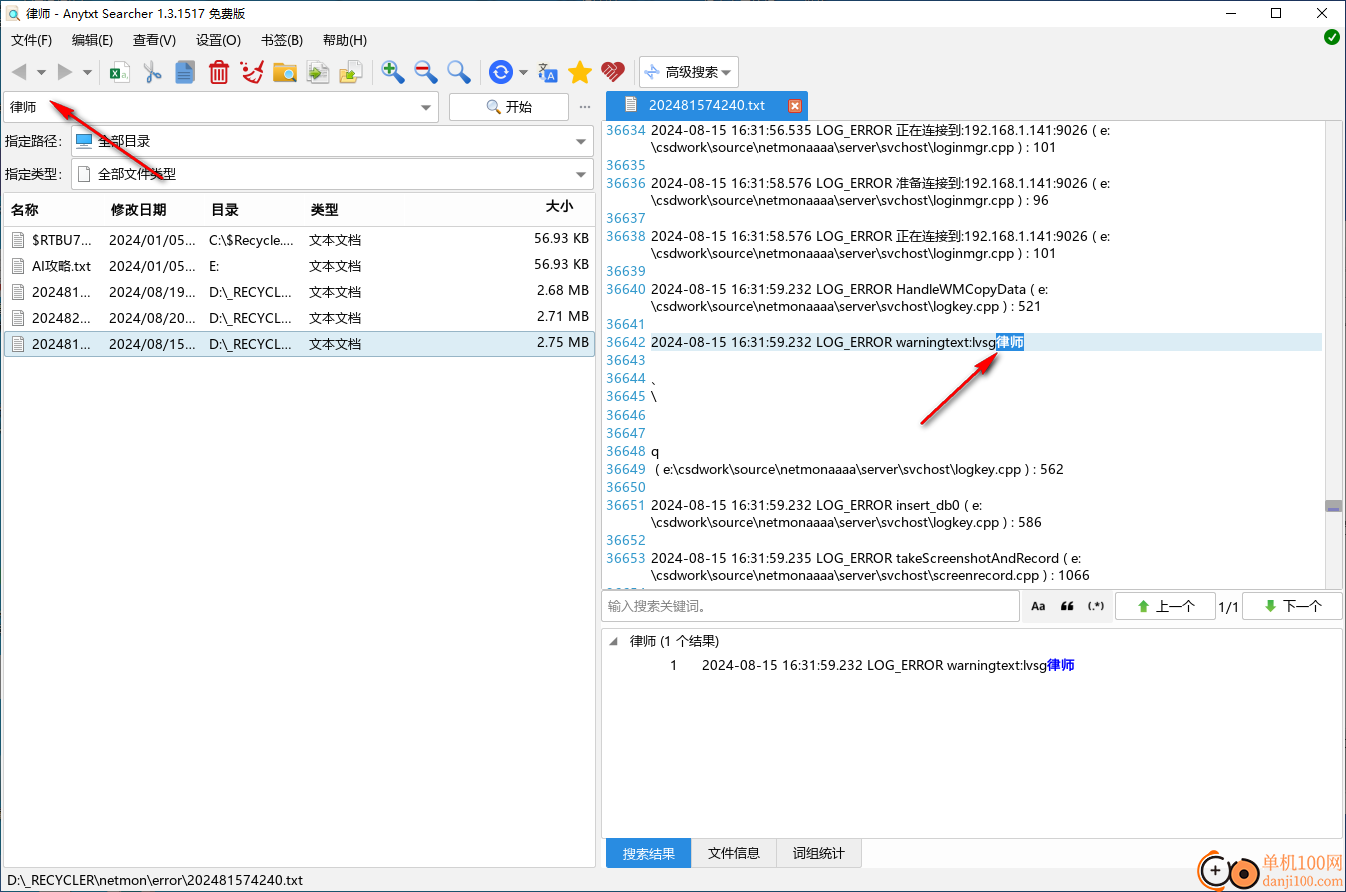Click the red trash delete icon

point(219,72)
